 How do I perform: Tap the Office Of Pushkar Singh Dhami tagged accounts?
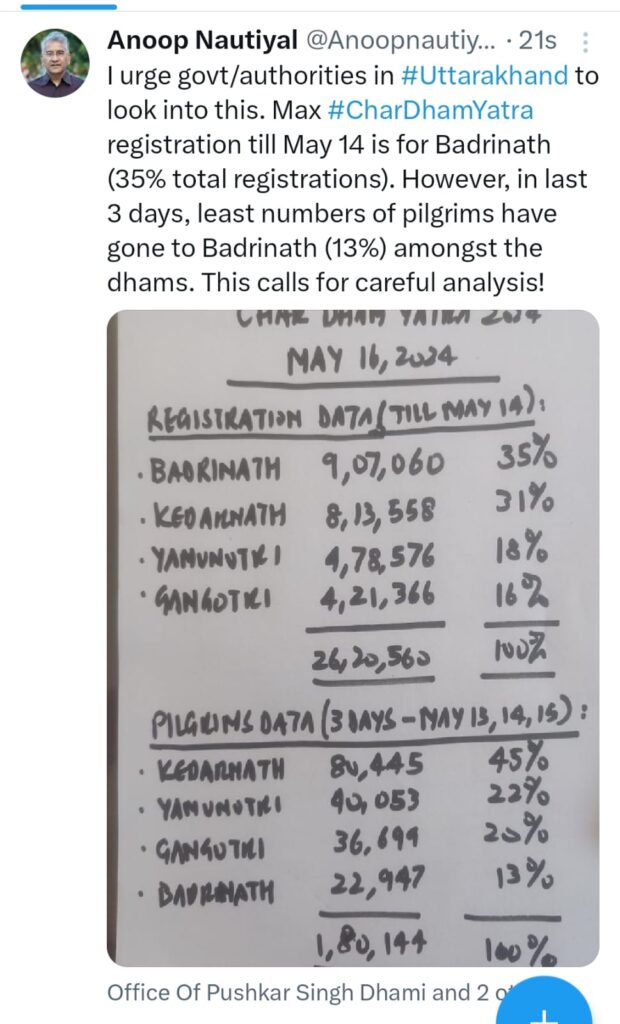(x=307, y=993)
